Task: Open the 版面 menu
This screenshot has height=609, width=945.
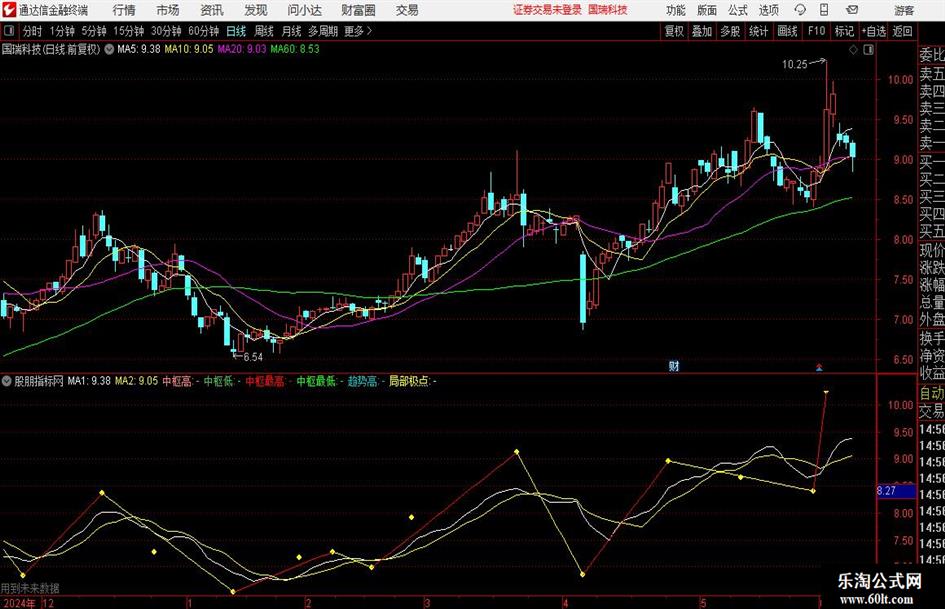Action: [707, 10]
